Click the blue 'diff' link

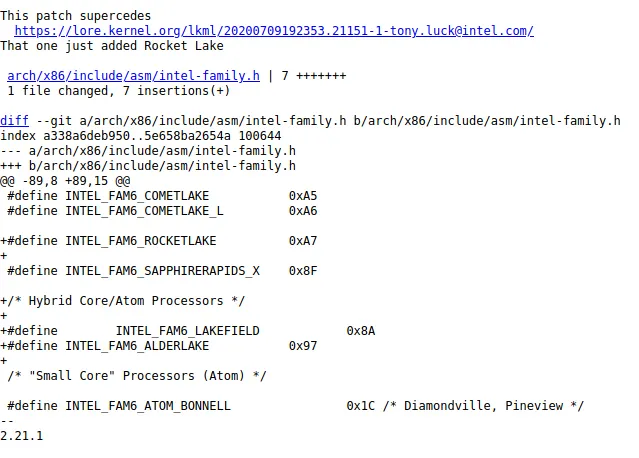click(14, 121)
